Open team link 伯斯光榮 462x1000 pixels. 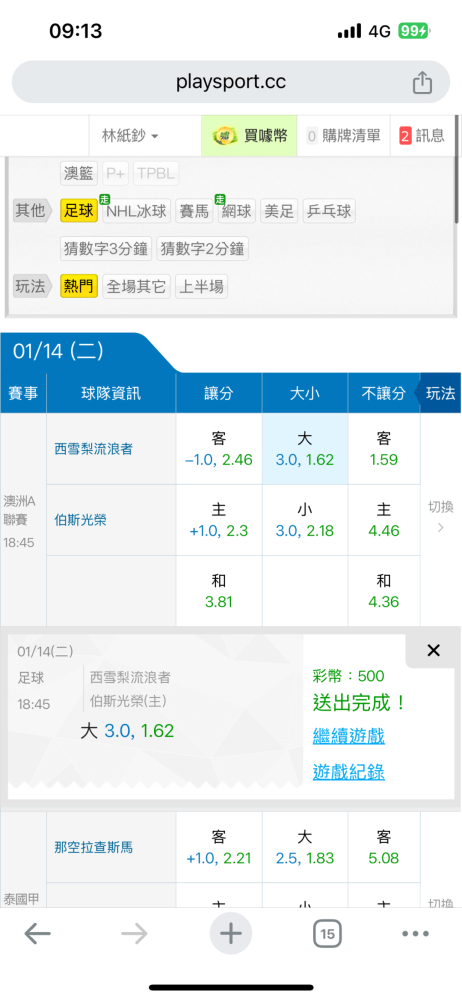pos(80,520)
